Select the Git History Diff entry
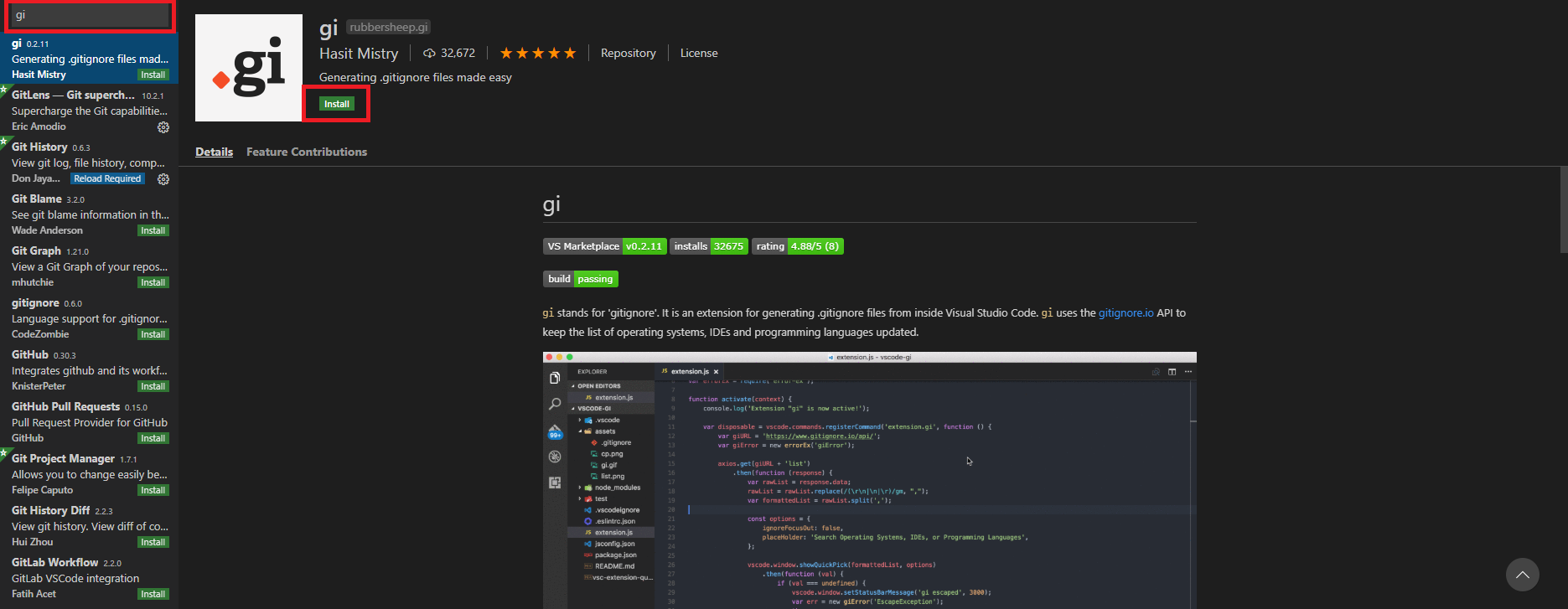1568x609 pixels. coord(89,526)
